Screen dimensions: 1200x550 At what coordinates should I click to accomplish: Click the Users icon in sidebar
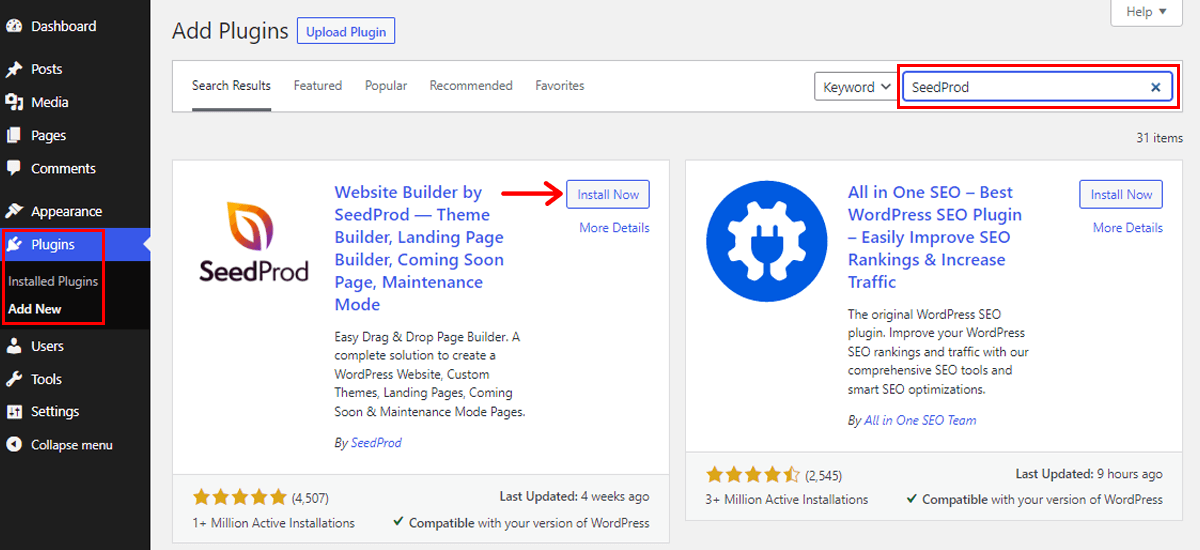14,346
